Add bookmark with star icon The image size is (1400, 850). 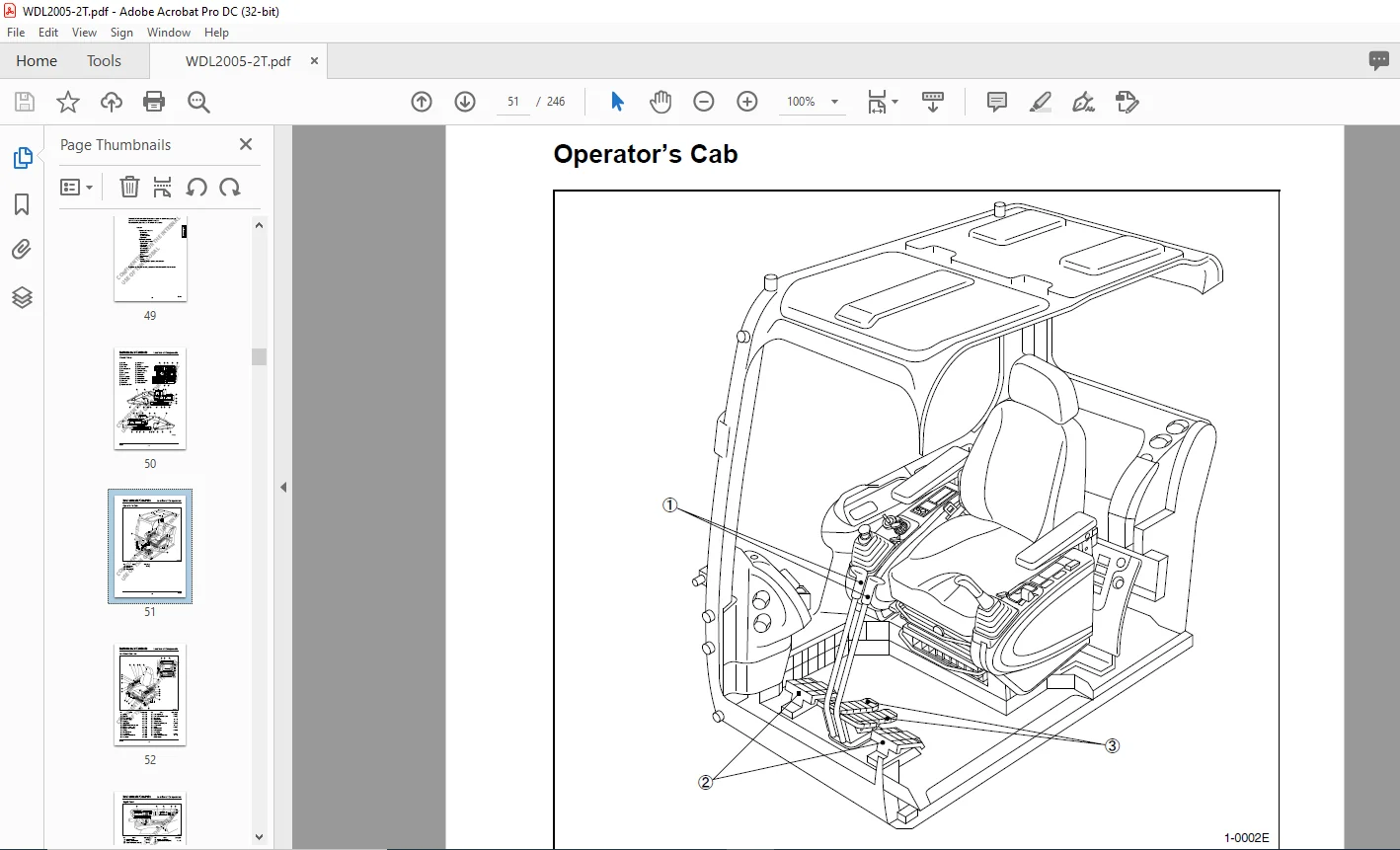(x=68, y=102)
